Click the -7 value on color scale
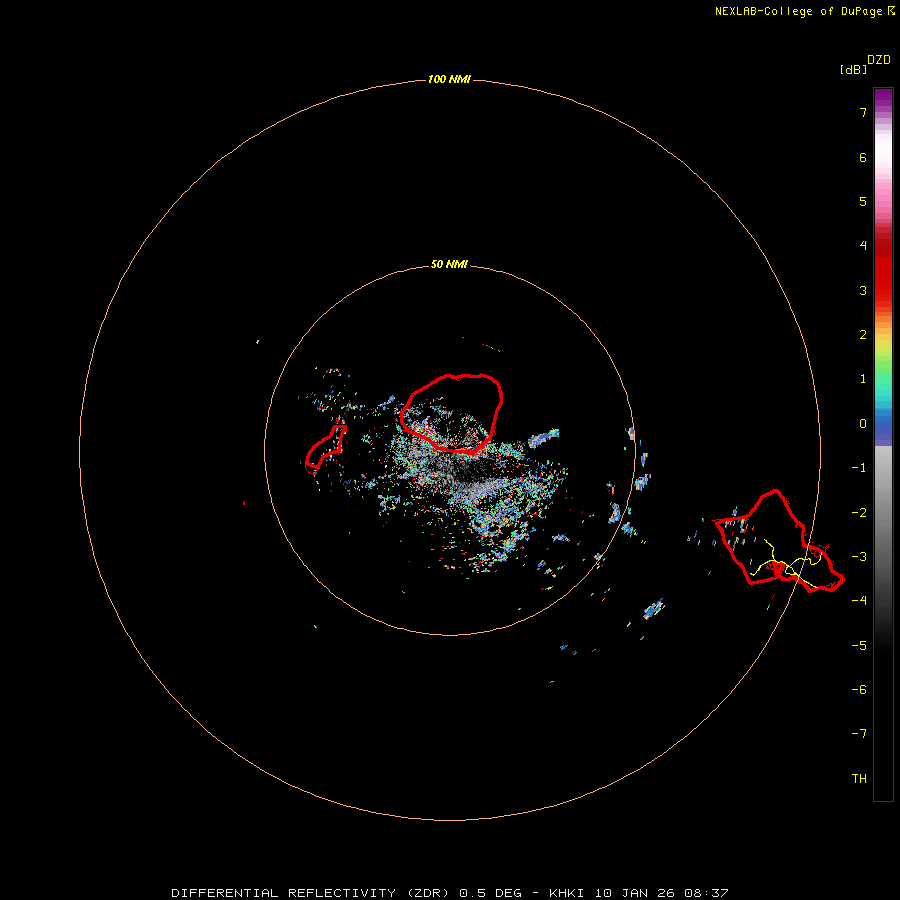The image size is (900, 900). tap(859, 734)
